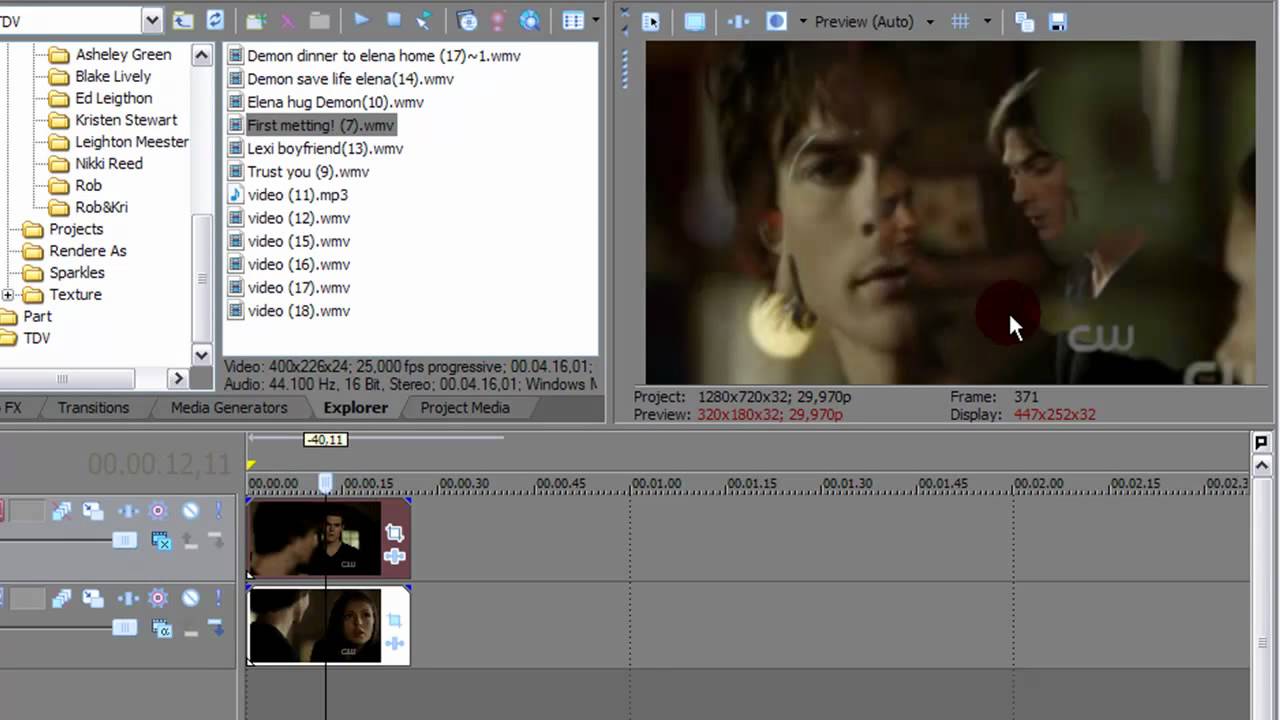
Task: Click the bottom track level slider handle
Action: [x=124, y=627]
